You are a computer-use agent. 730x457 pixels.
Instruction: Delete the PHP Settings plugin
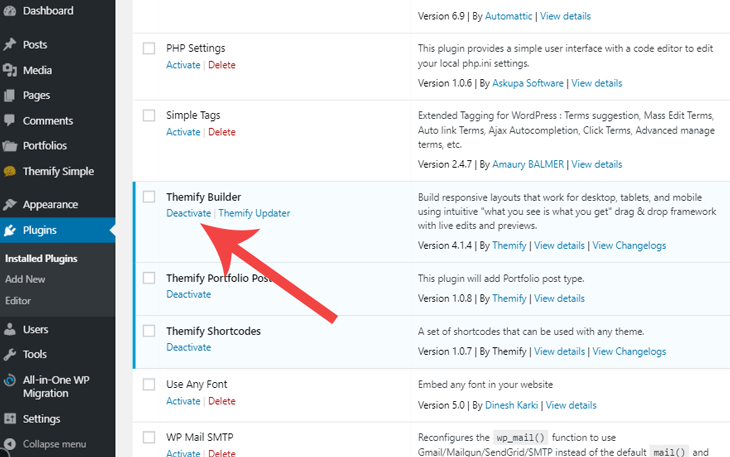click(222, 65)
